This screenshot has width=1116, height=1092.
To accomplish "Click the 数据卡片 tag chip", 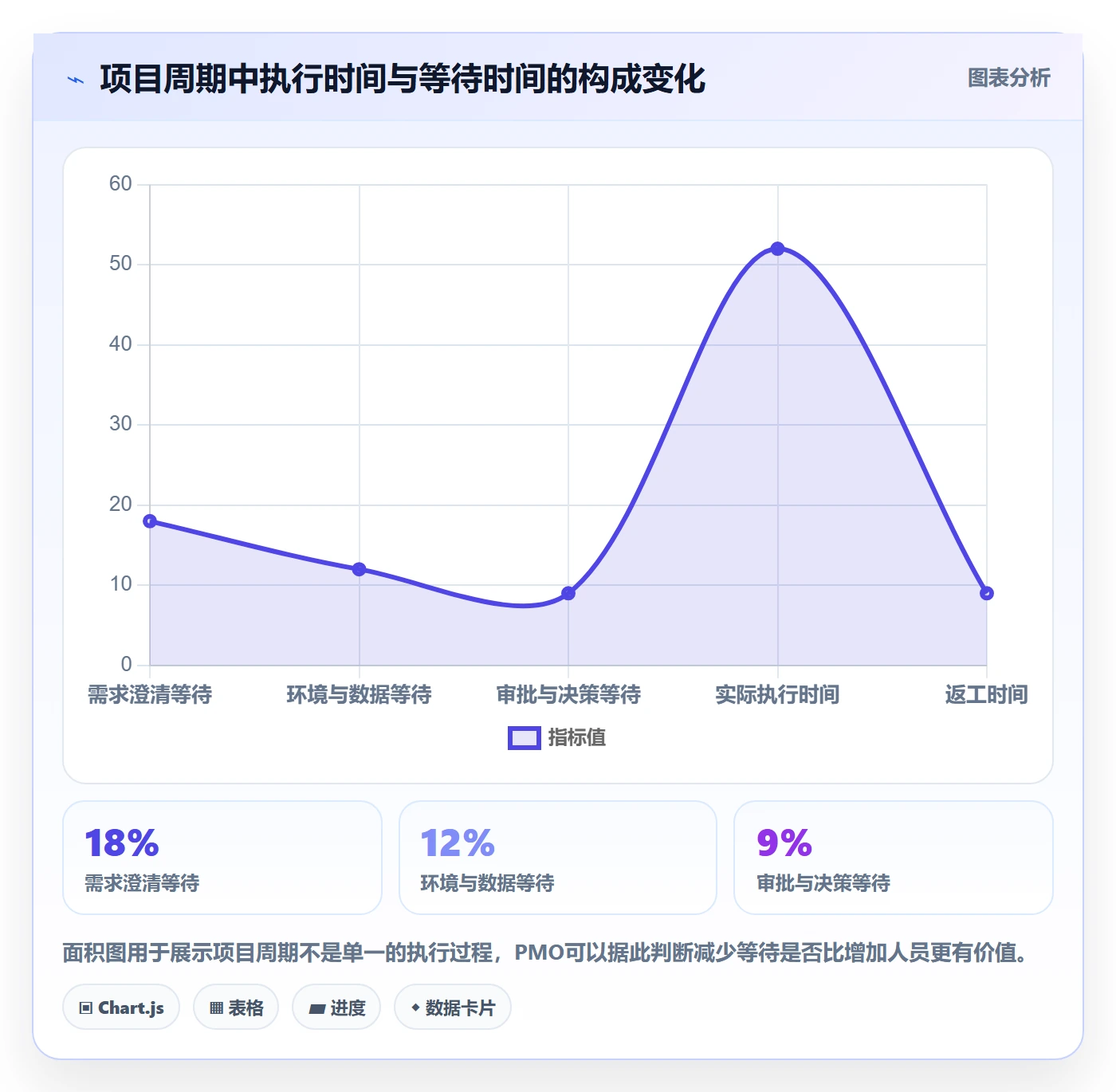I will (x=453, y=1008).
